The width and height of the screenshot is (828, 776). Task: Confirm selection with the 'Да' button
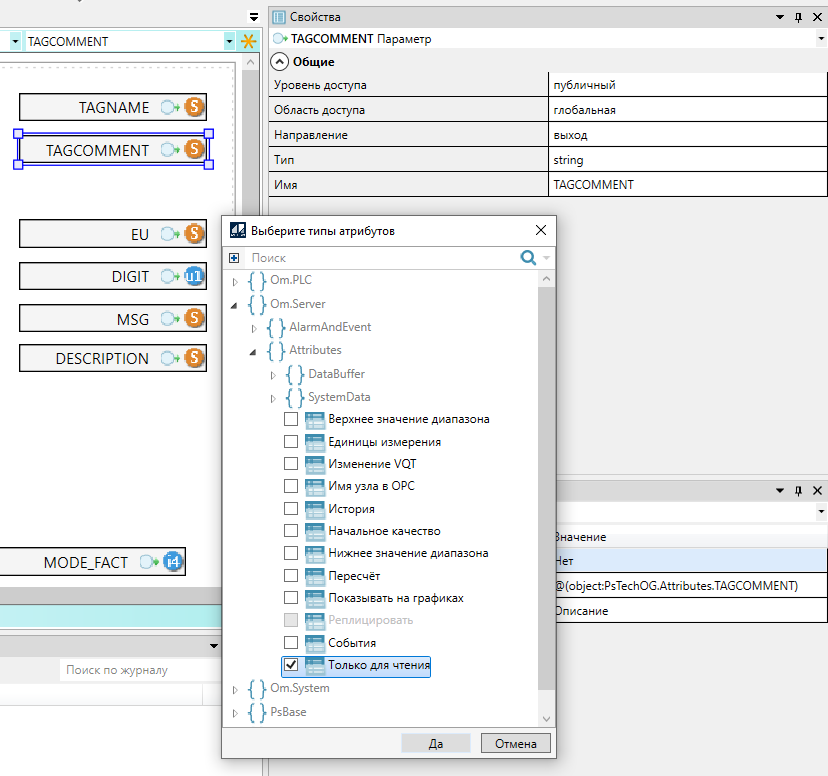tap(435, 743)
